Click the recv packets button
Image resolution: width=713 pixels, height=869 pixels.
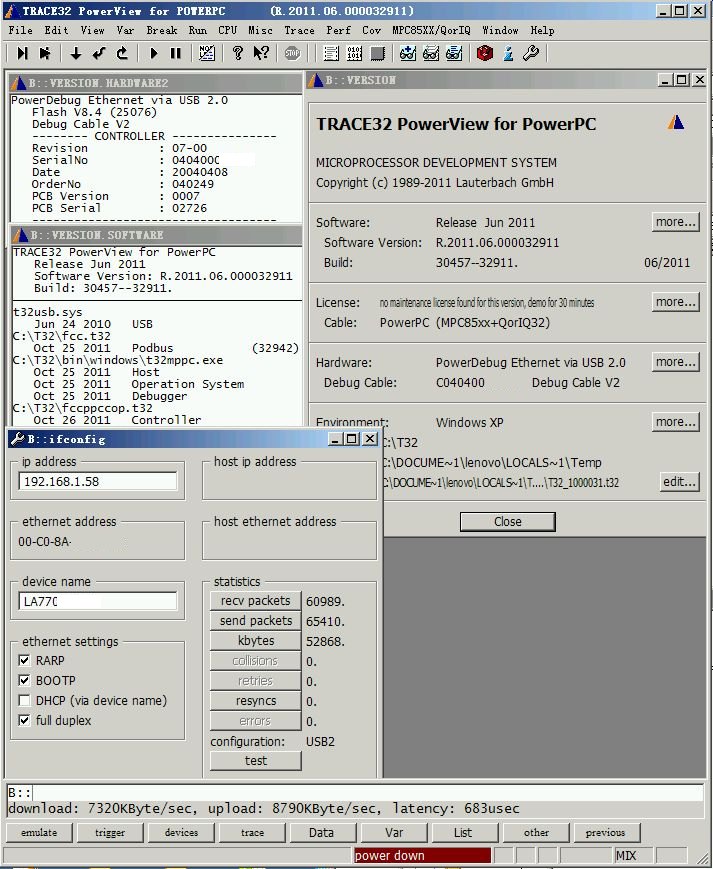click(x=255, y=601)
